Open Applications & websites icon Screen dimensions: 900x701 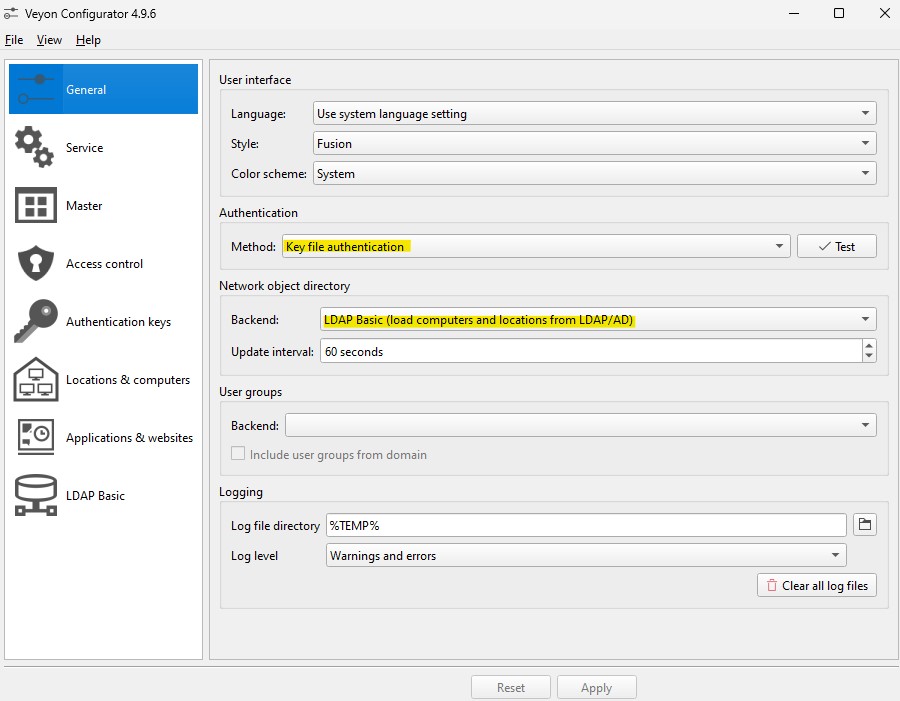(36, 437)
